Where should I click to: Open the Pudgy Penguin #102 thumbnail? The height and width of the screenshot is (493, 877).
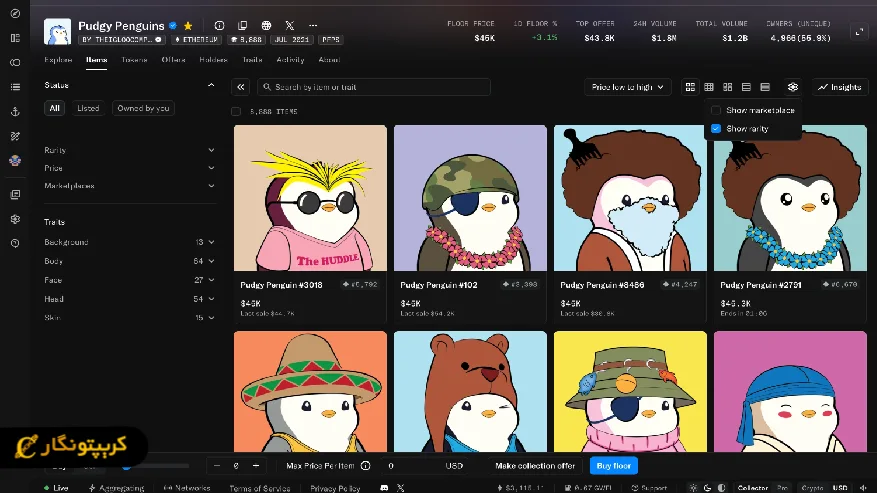[470, 198]
